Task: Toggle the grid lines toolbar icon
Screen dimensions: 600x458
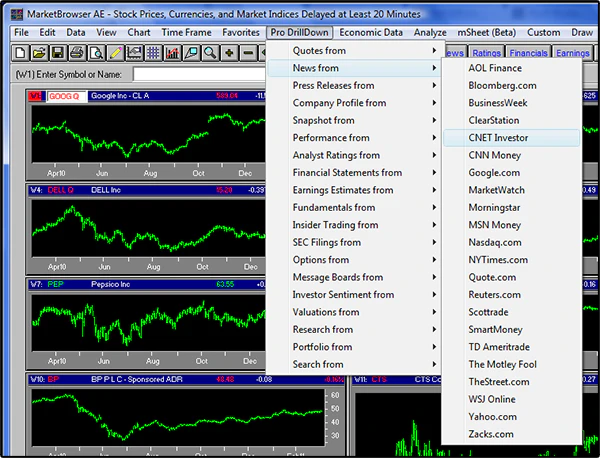Action: 153,53
